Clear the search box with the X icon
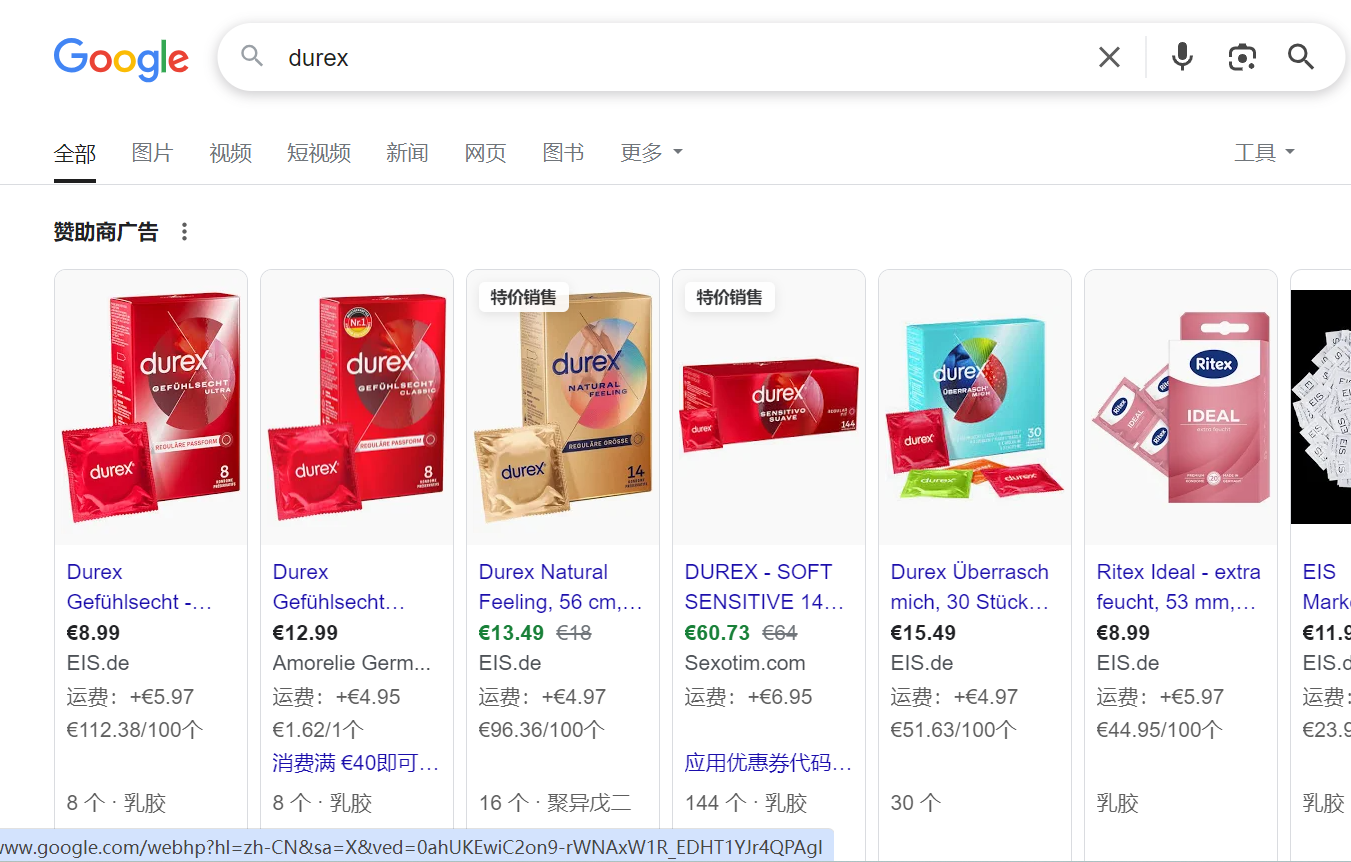Image resolution: width=1351 pixels, height=862 pixels. click(1109, 58)
